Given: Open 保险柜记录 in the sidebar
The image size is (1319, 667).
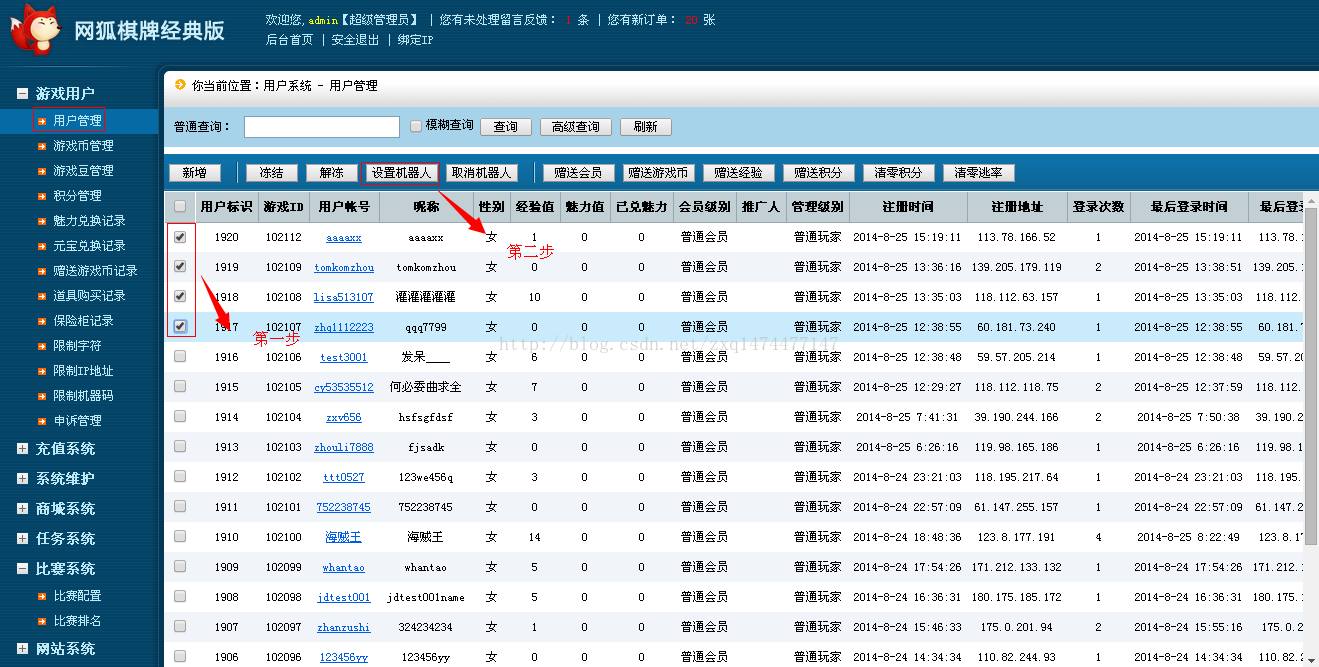Looking at the screenshot, I should (83, 321).
